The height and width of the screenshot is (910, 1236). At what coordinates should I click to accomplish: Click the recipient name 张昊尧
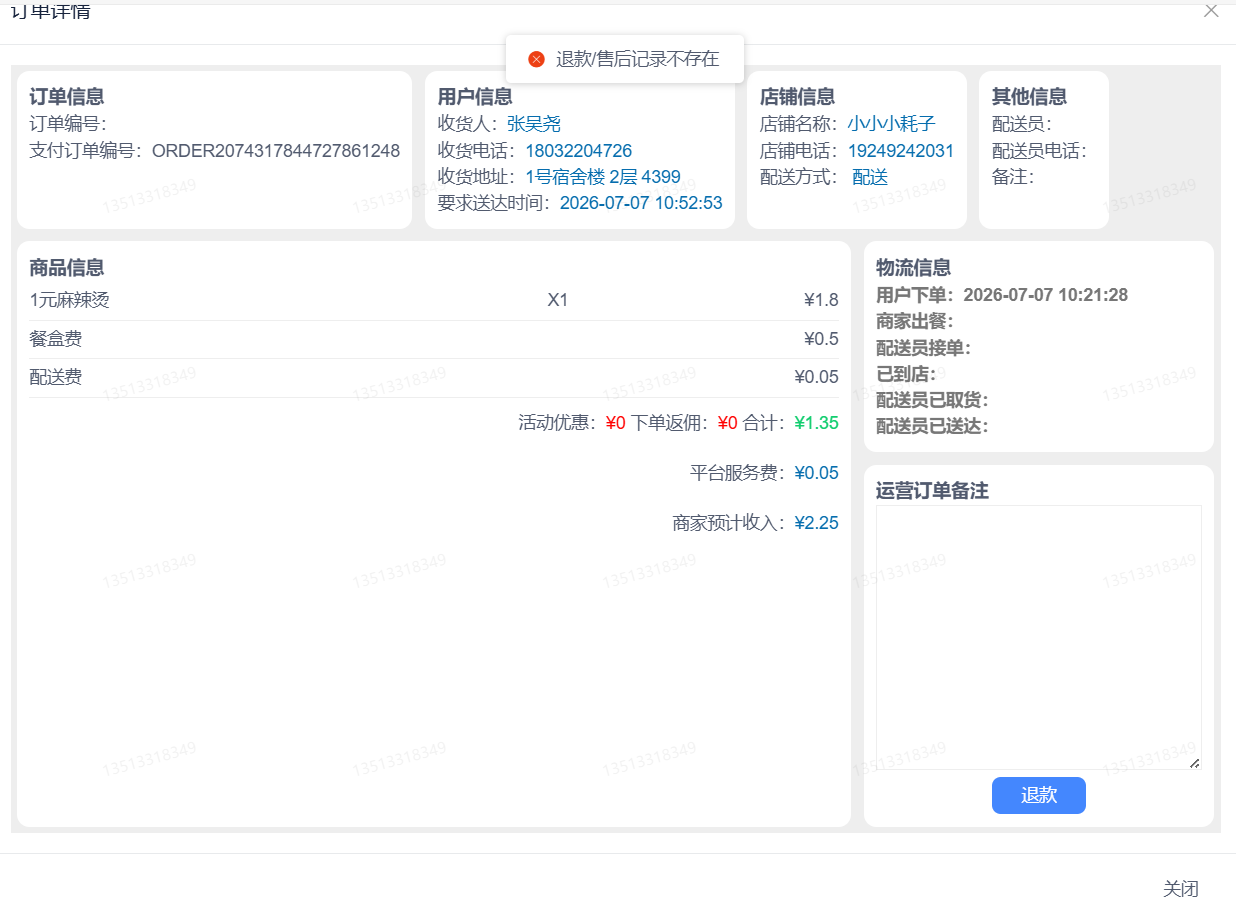534,124
